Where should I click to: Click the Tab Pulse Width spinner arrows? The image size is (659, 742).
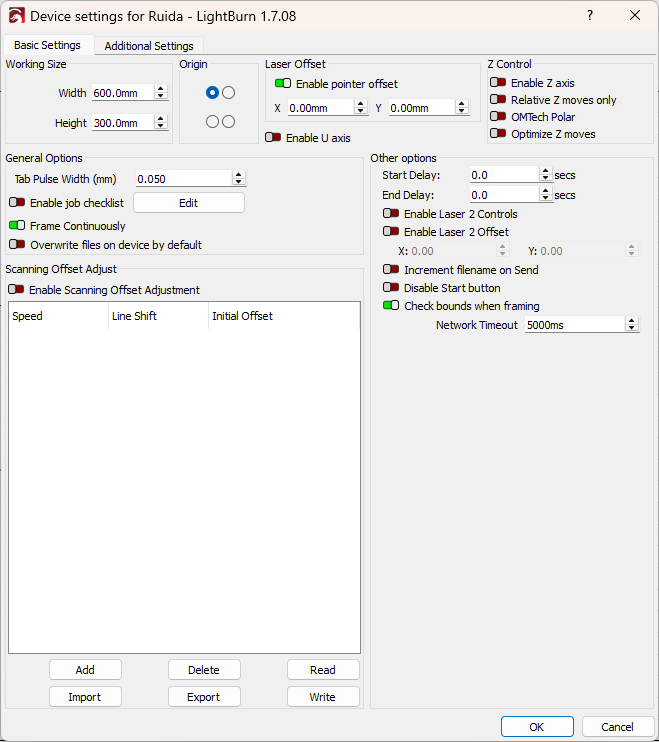pyautogui.click(x=239, y=178)
